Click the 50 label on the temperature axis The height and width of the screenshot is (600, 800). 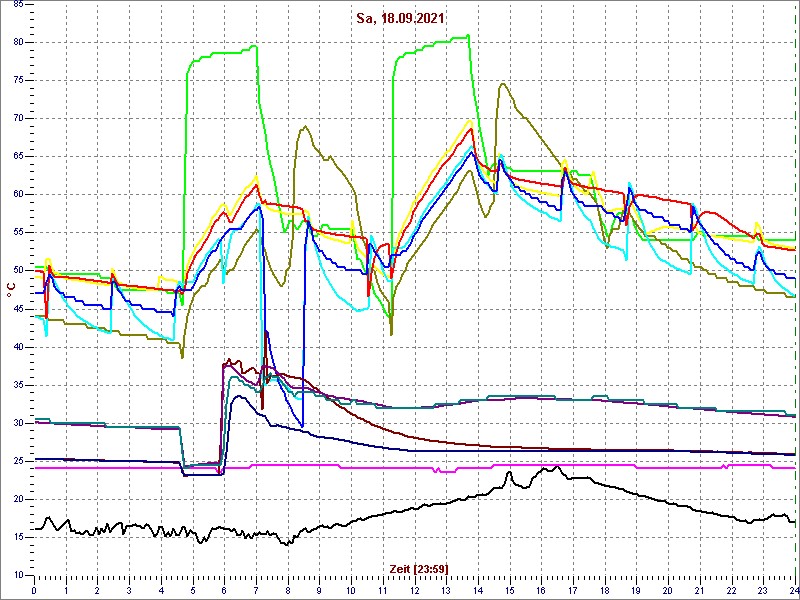[x=17, y=270]
